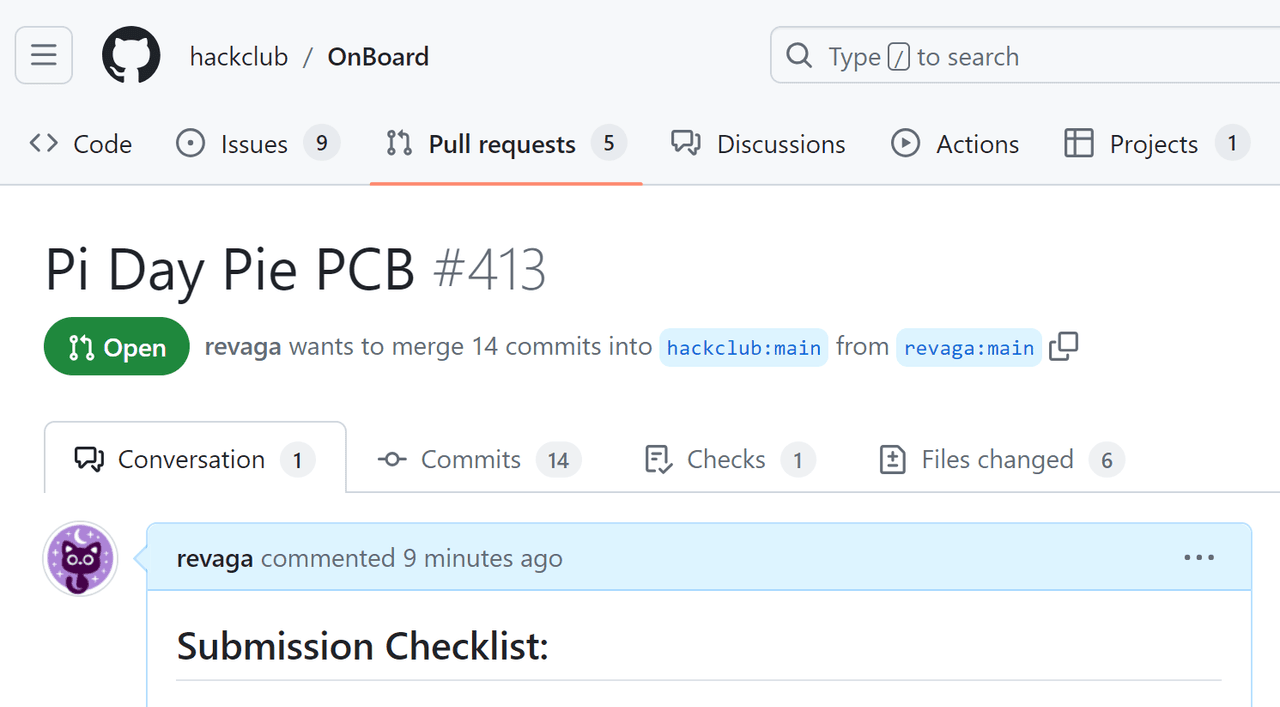Screen dimensions: 1280x707
Task: Click the hackclub:main base branch link
Action: (x=743, y=348)
